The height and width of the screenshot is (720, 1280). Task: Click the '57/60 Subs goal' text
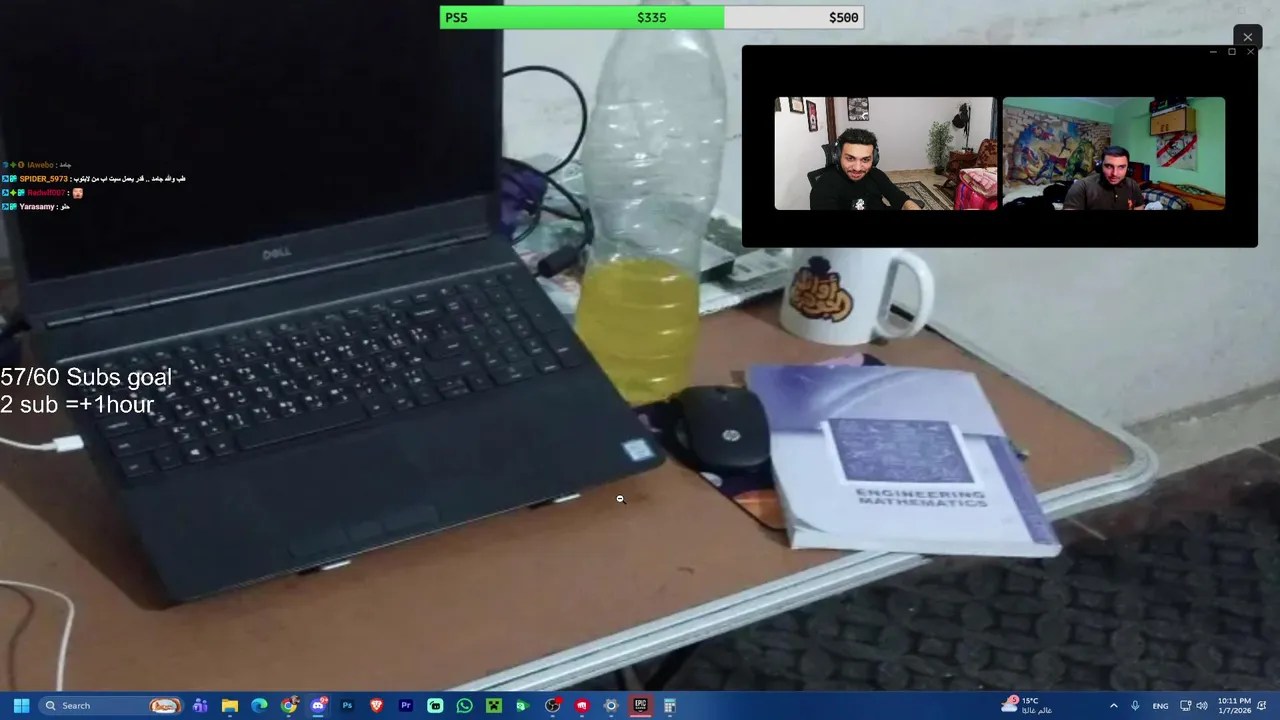tap(86, 377)
